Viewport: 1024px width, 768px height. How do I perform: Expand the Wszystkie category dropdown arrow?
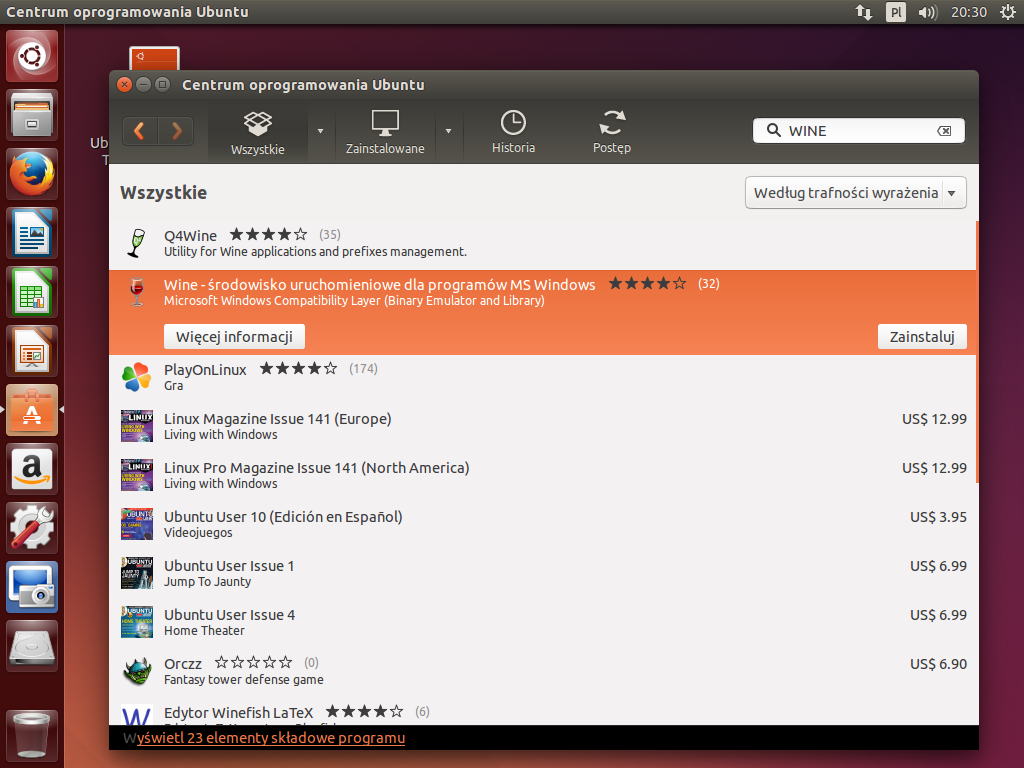(320, 131)
